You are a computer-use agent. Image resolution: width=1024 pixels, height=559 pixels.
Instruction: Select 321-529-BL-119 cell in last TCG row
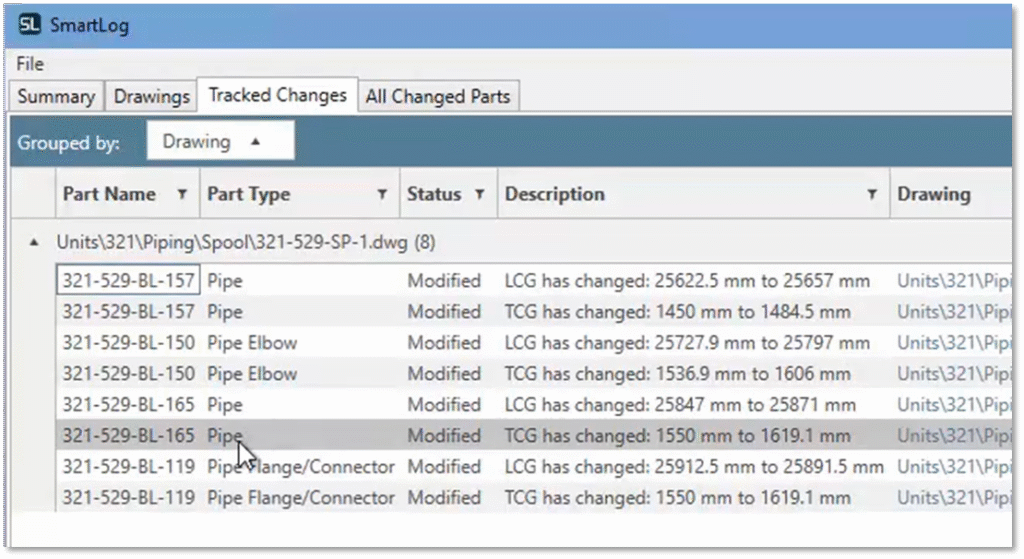[x=128, y=498]
